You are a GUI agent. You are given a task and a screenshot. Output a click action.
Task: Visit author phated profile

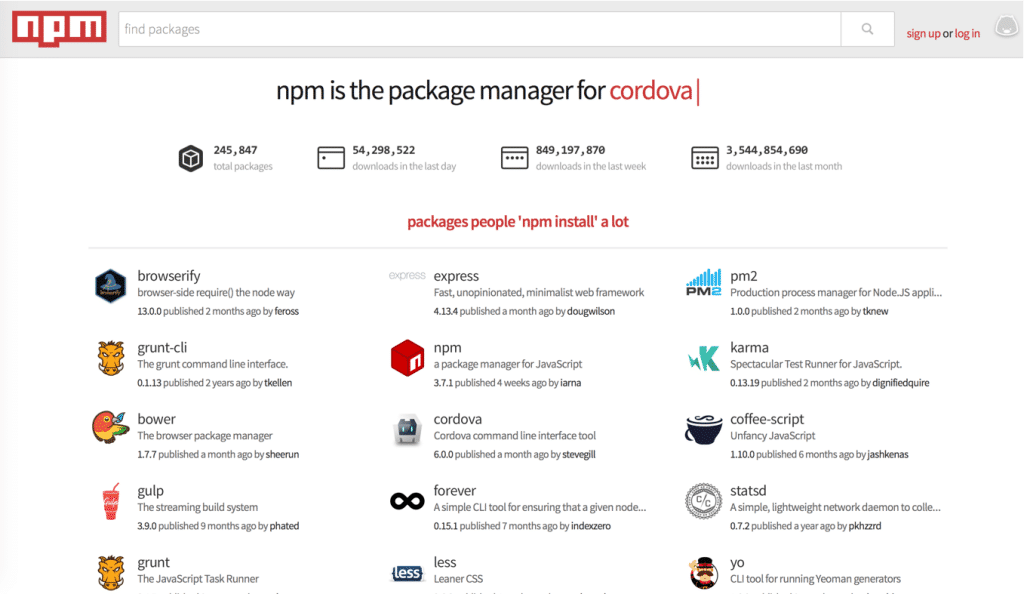pyautogui.click(x=284, y=526)
